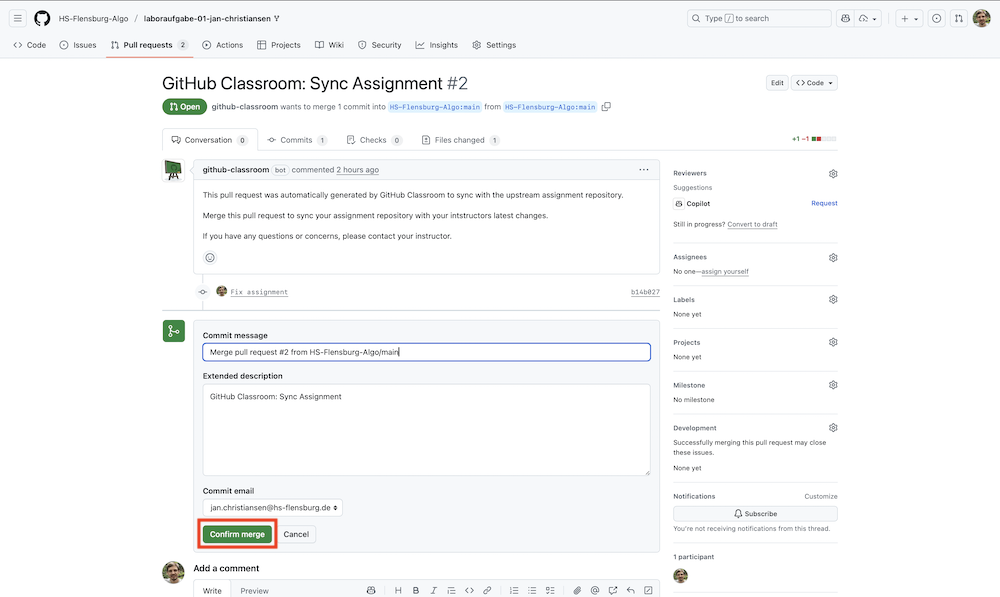
Task: Open the Commits tab
Action: tap(297, 140)
